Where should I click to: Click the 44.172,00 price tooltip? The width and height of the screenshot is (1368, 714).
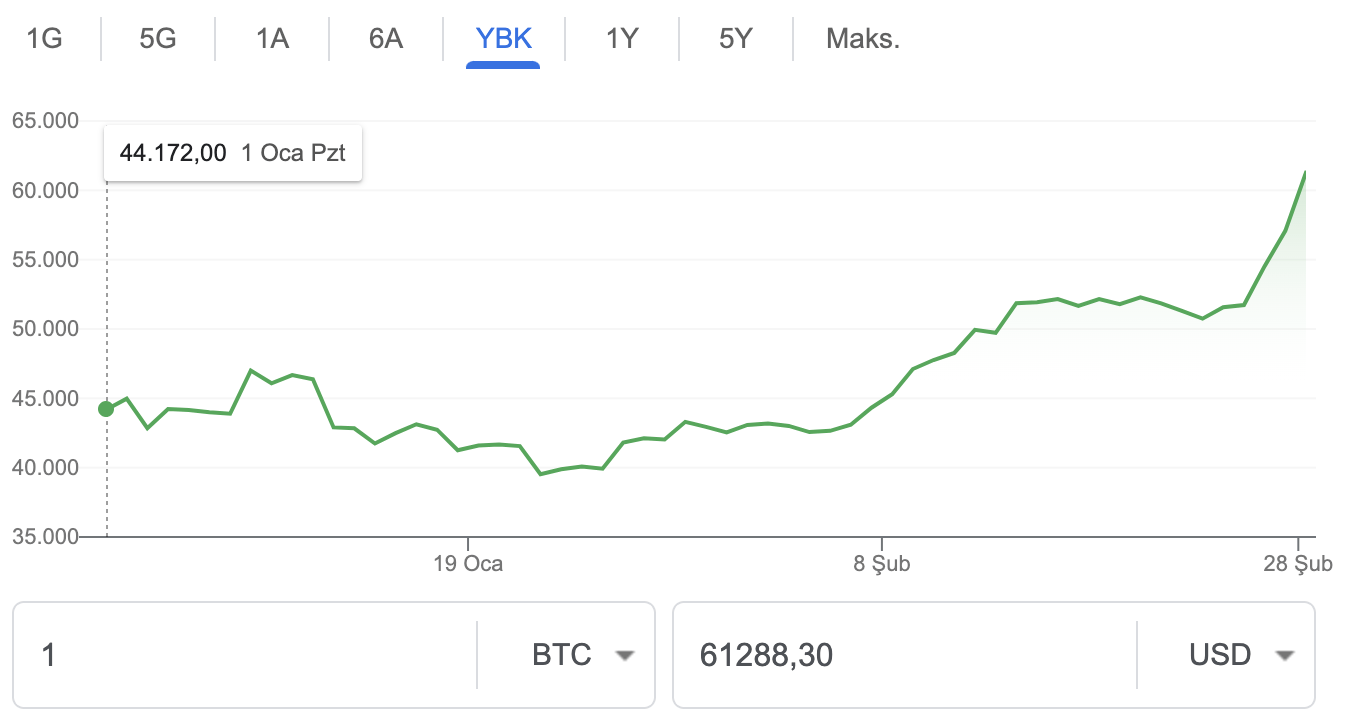click(232, 153)
